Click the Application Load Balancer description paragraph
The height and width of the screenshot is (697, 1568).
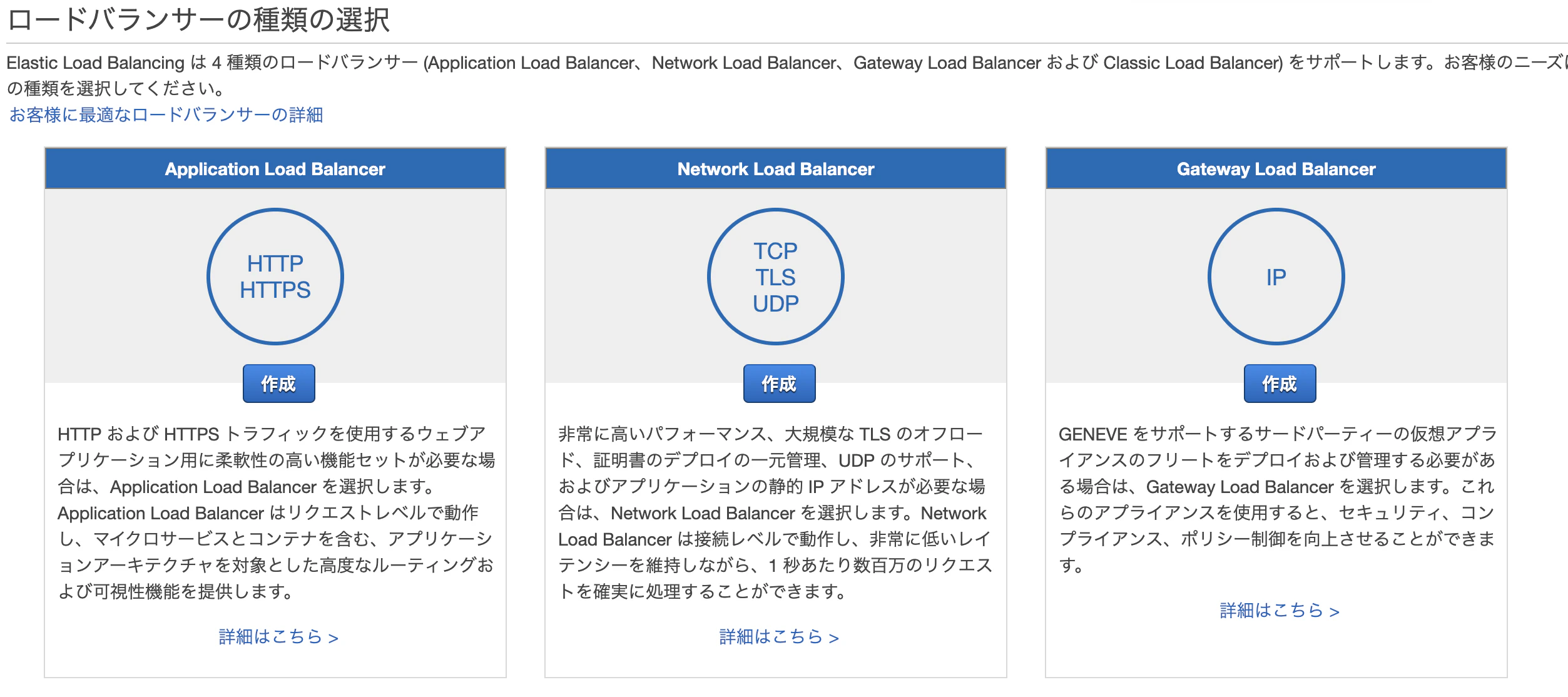point(276,512)
